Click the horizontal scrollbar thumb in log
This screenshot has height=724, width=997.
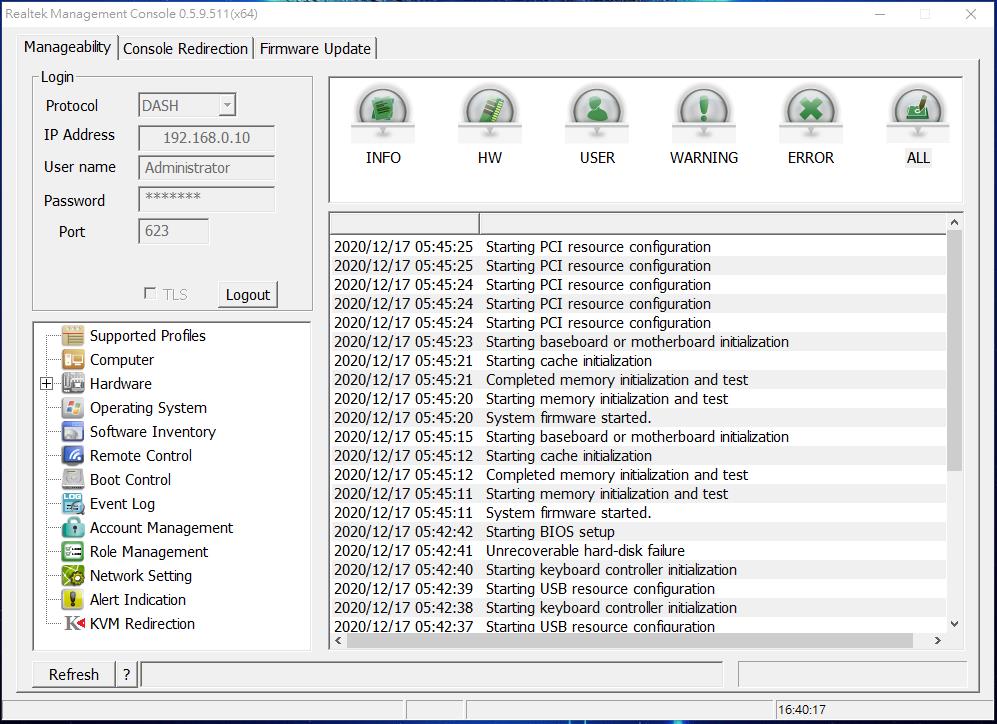pyautogui.click(x=629, y=641)
